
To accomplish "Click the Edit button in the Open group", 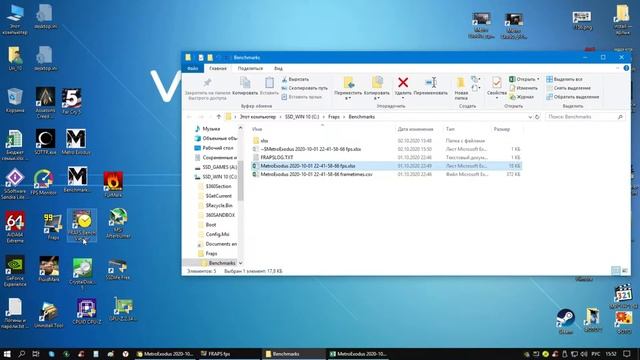I will click(524, 88).
